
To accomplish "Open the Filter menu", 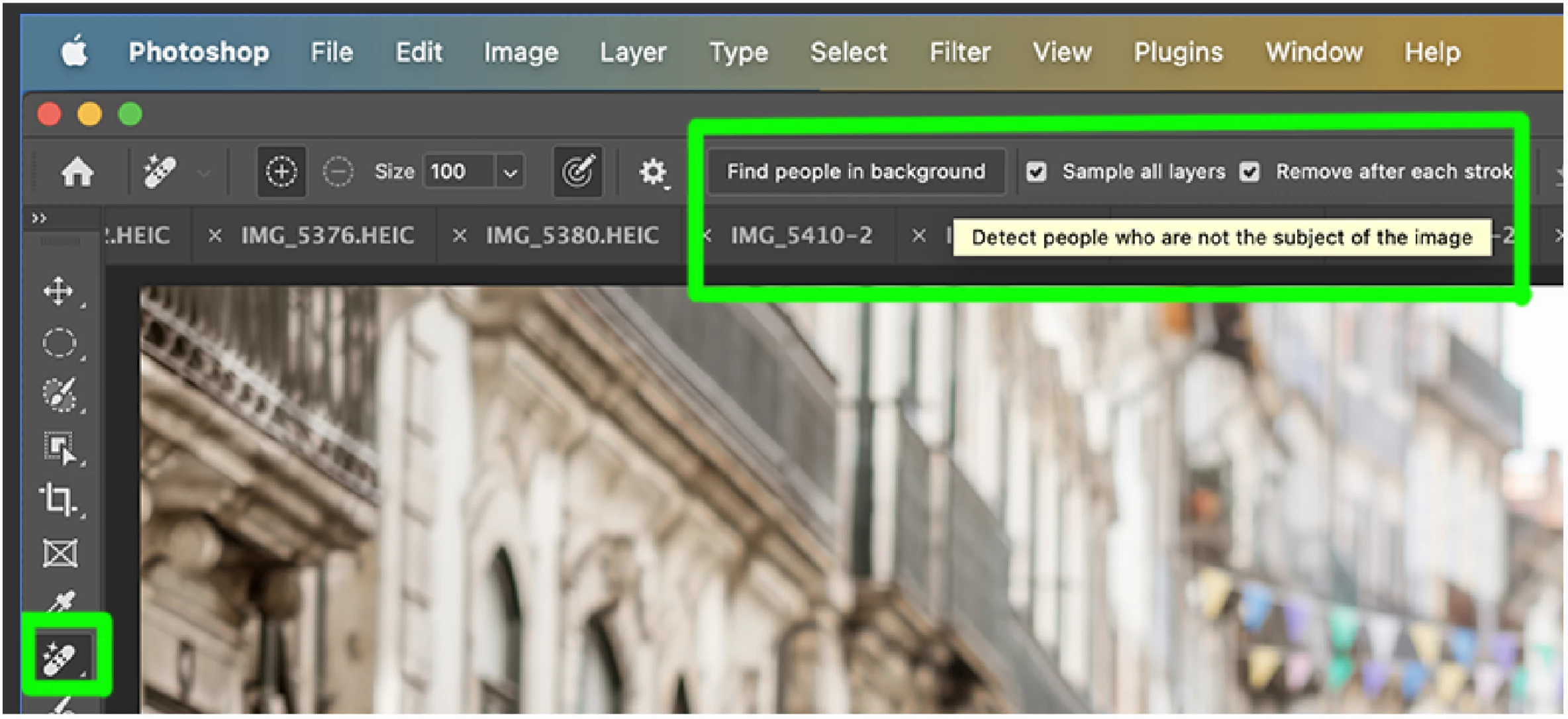I will 959,52.
